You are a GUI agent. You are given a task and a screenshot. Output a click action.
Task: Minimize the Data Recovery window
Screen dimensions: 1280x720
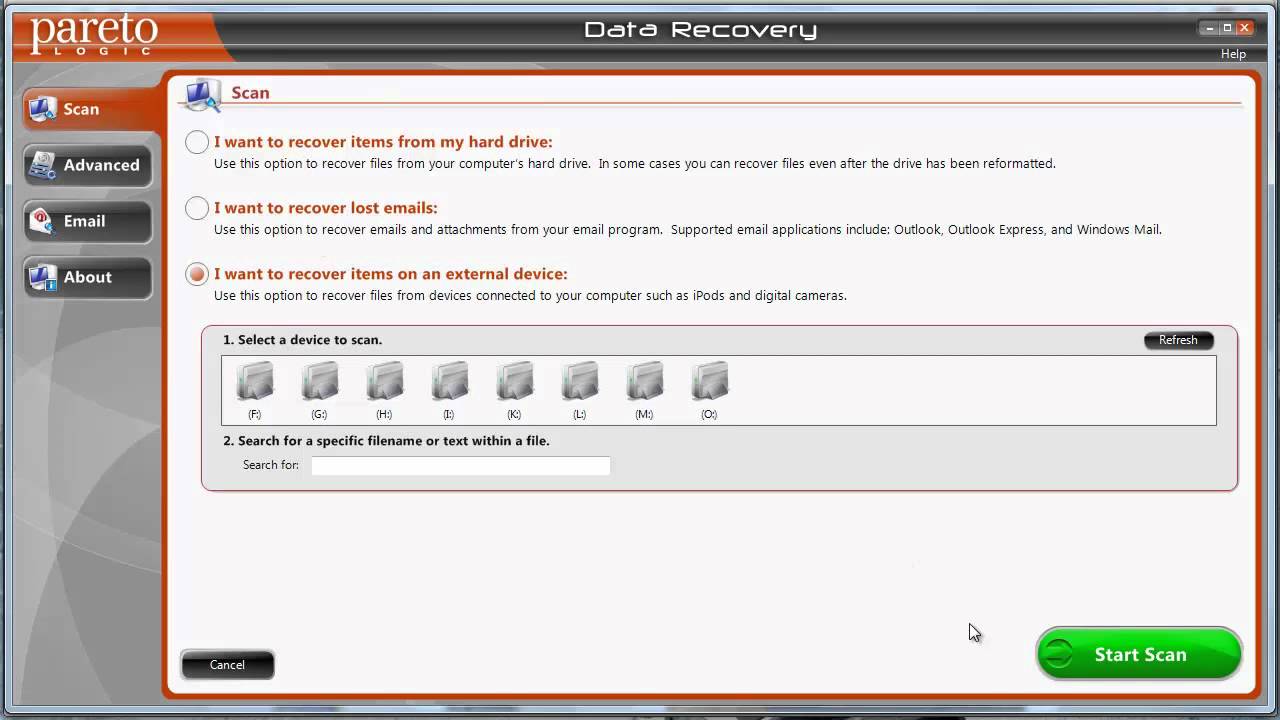[1210, 28]
